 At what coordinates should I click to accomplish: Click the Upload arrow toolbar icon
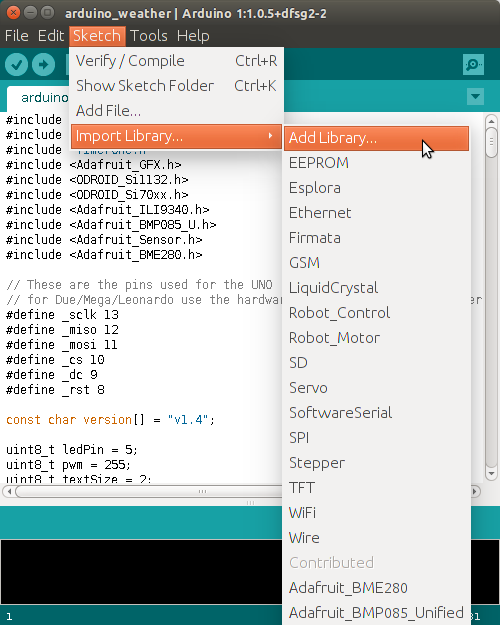click(43, 64)
